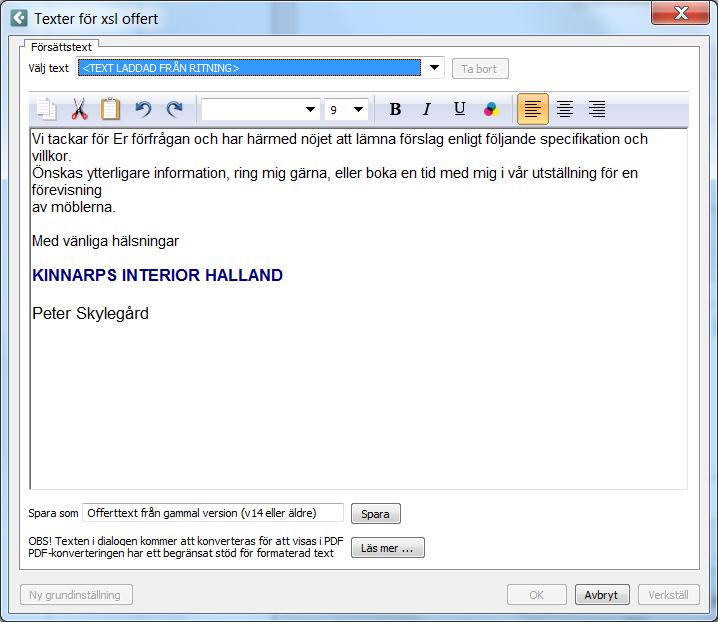Click the back arrow icon in title bar

tap(19, 18)
